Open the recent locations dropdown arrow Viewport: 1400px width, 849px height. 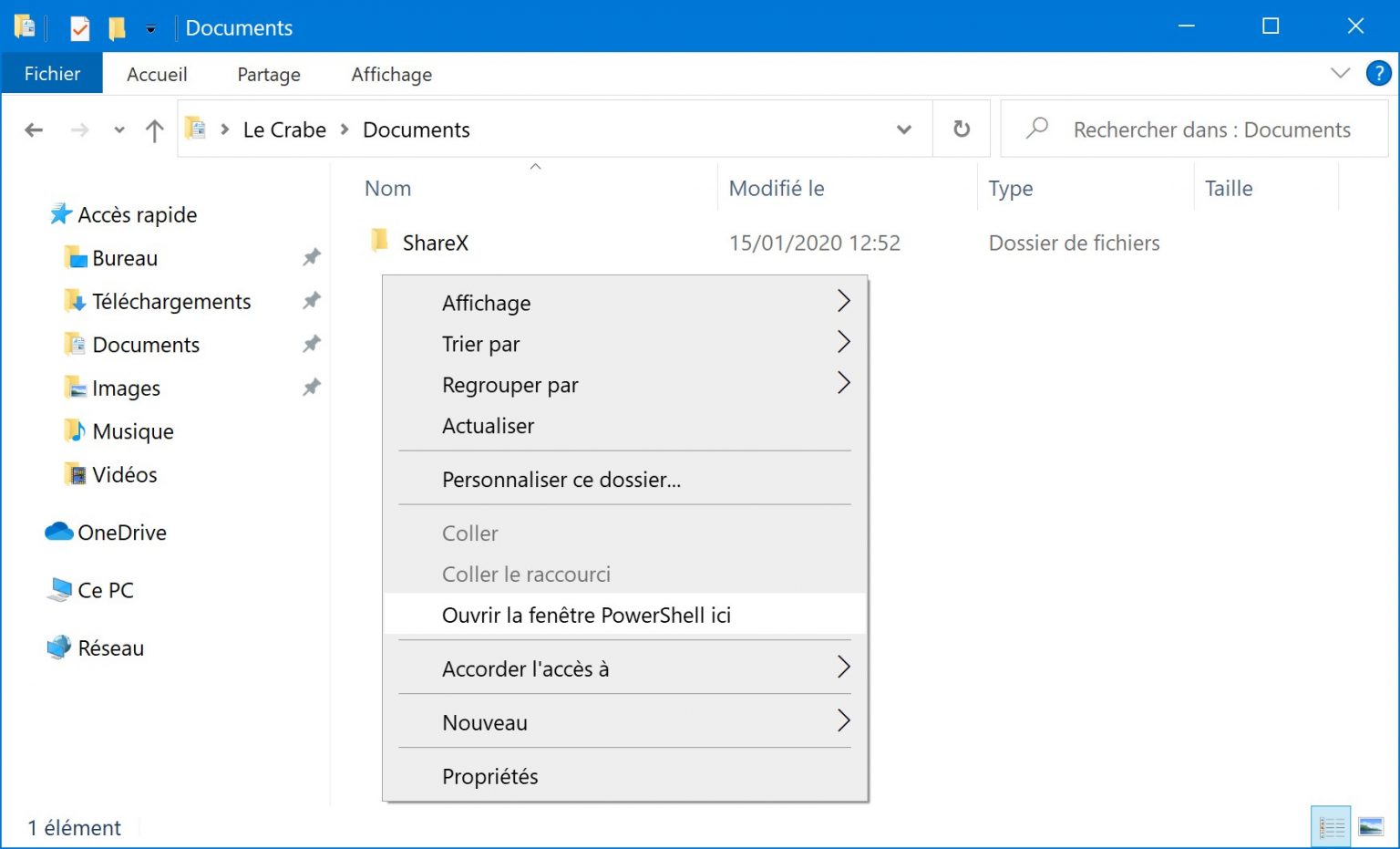coord(119,130)
